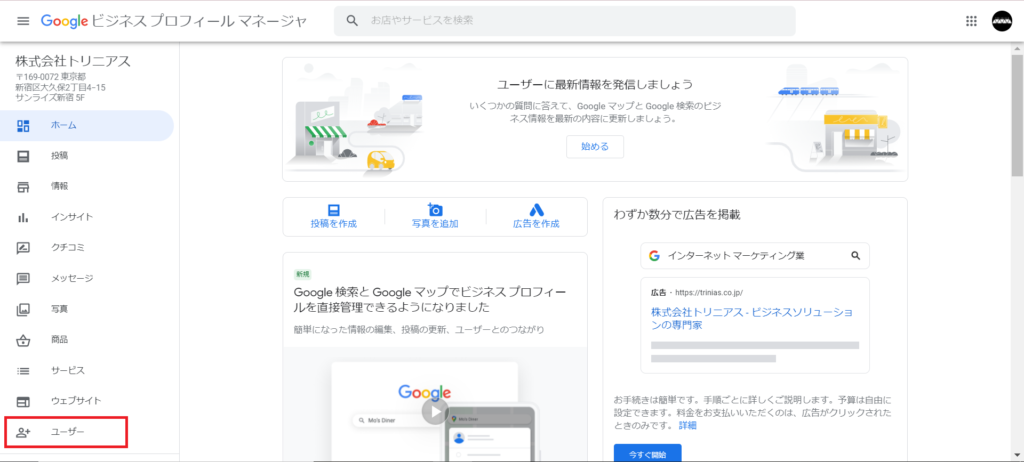Click the 写真 photo icon

click(23, 309)
